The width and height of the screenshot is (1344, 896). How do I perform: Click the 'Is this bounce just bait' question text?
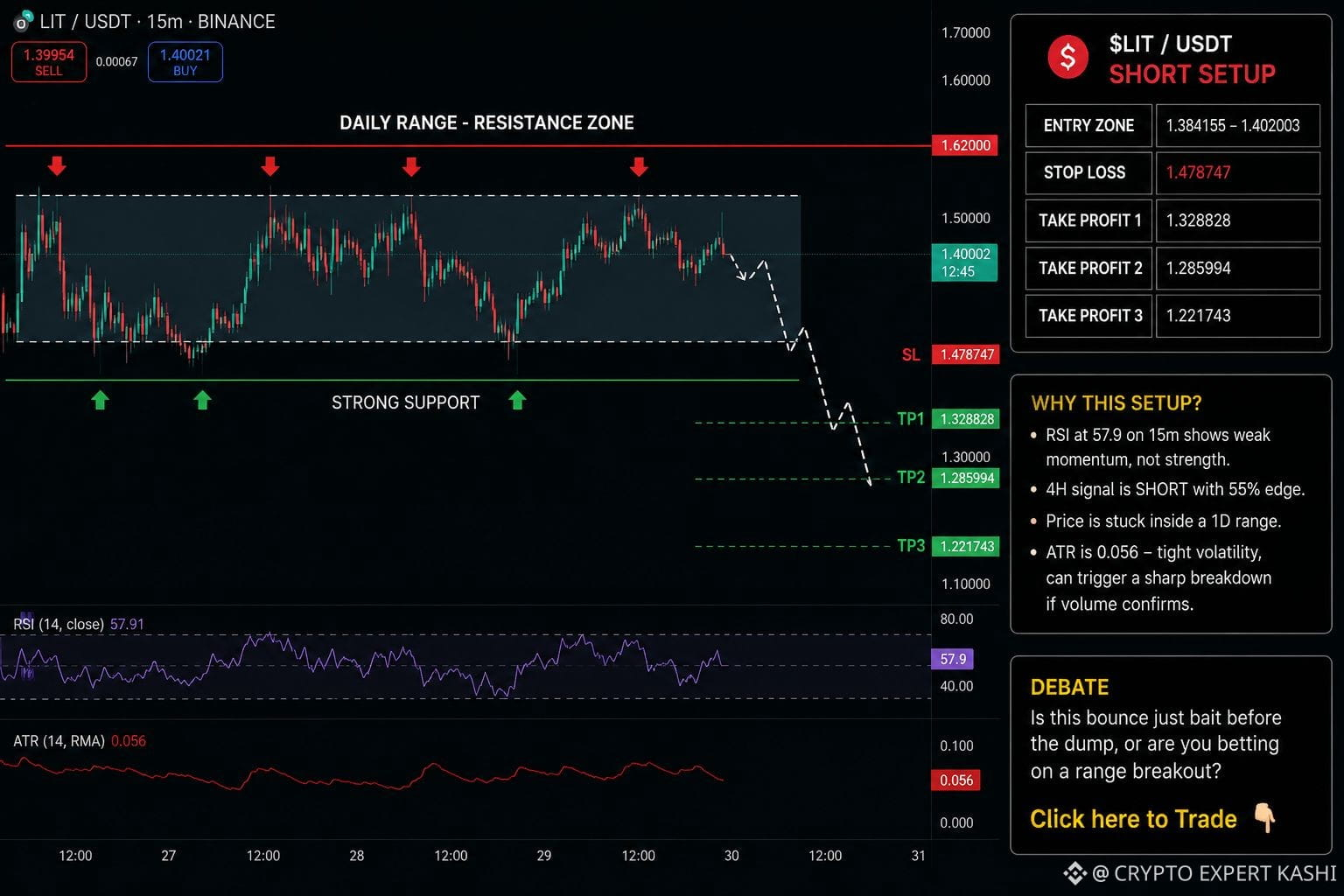pos(1156,744)
